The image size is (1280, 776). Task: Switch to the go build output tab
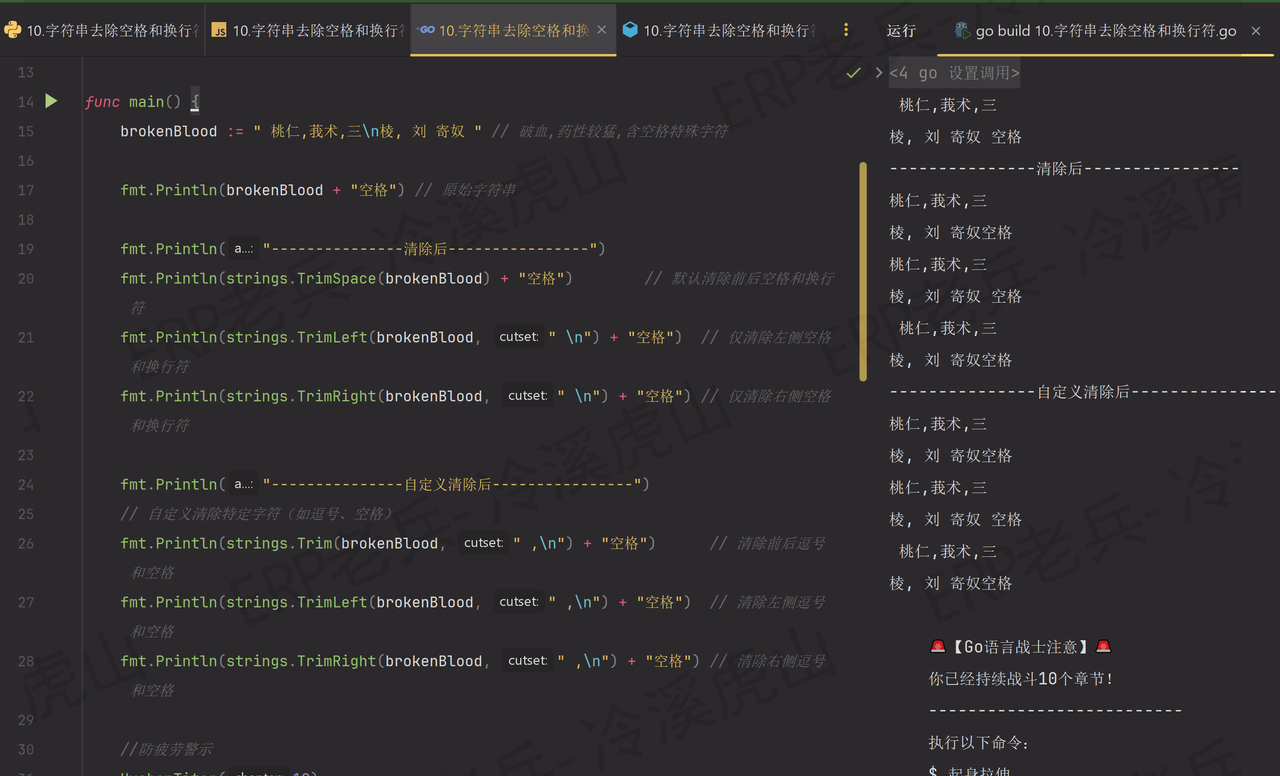tap(1100, 30)
